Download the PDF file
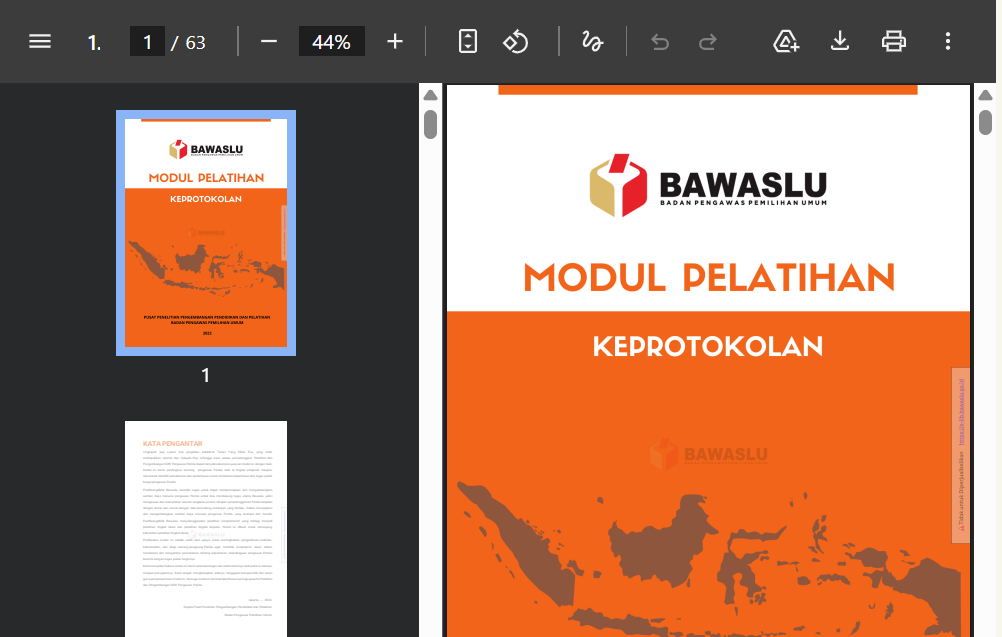Viewport: 1002px width, 637px height. click(840, 42)
